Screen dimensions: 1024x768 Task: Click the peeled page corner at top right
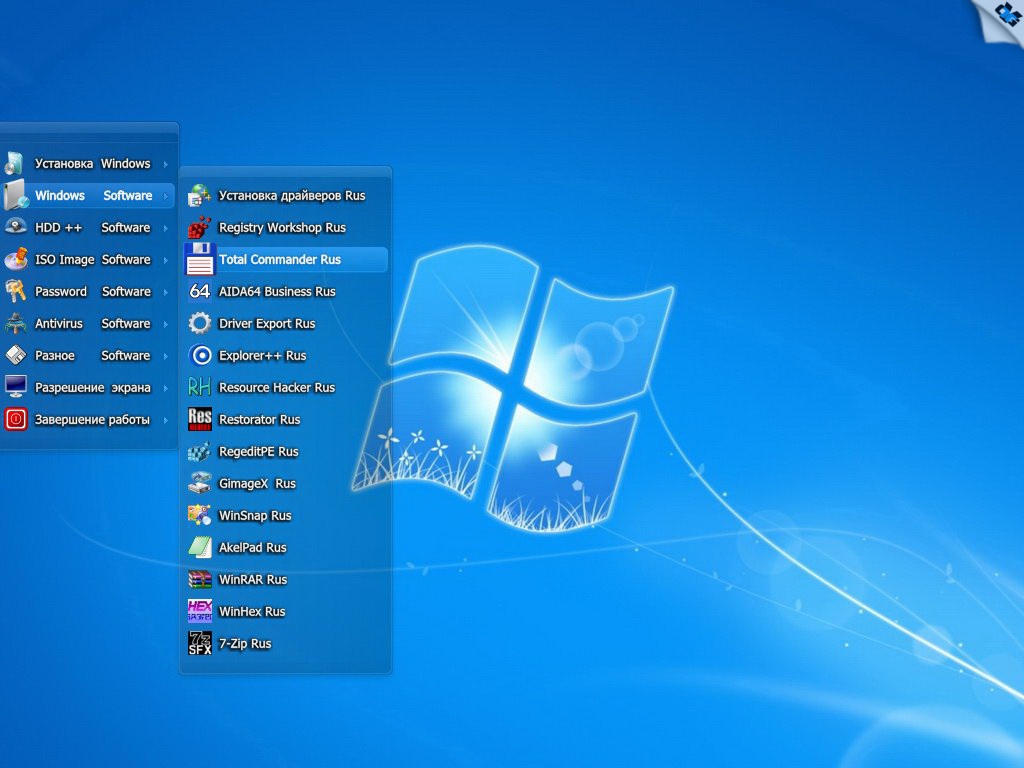point(1000,20)
